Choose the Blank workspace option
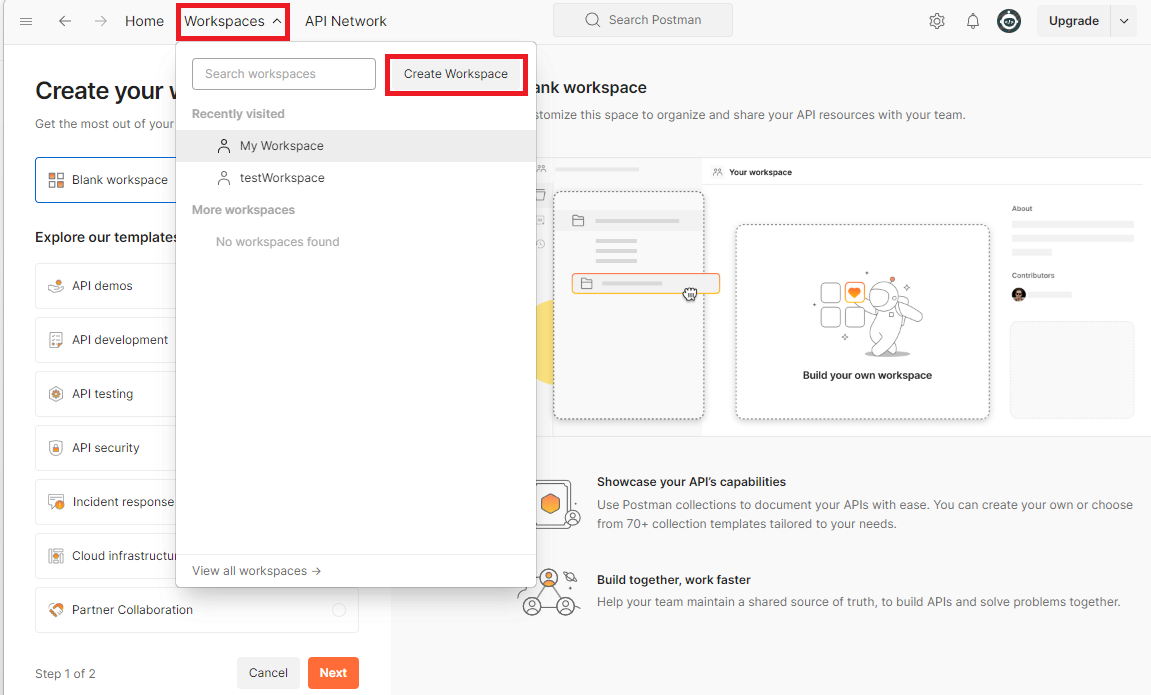Image resolution: width=1151 pixels, height=695 pixels. [106, 180]
